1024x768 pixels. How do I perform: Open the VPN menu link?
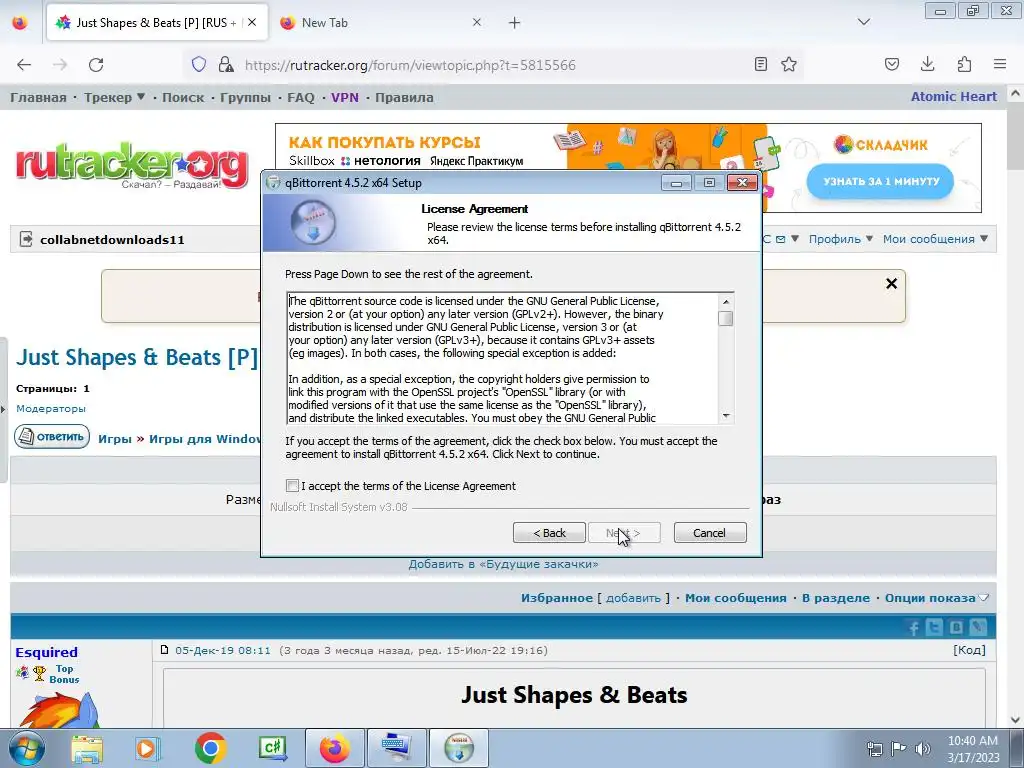[345, 97]
